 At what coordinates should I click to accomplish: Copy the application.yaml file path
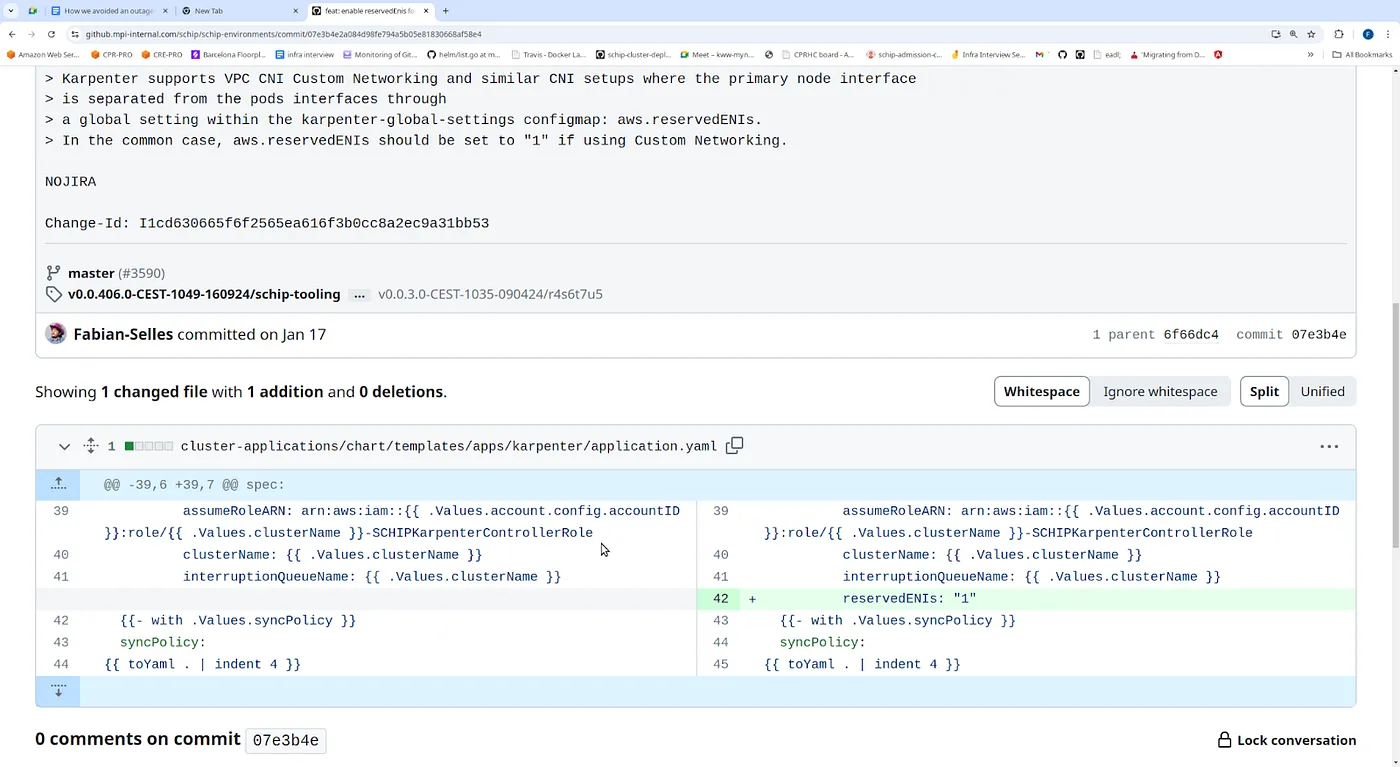[x=734, y=446]
